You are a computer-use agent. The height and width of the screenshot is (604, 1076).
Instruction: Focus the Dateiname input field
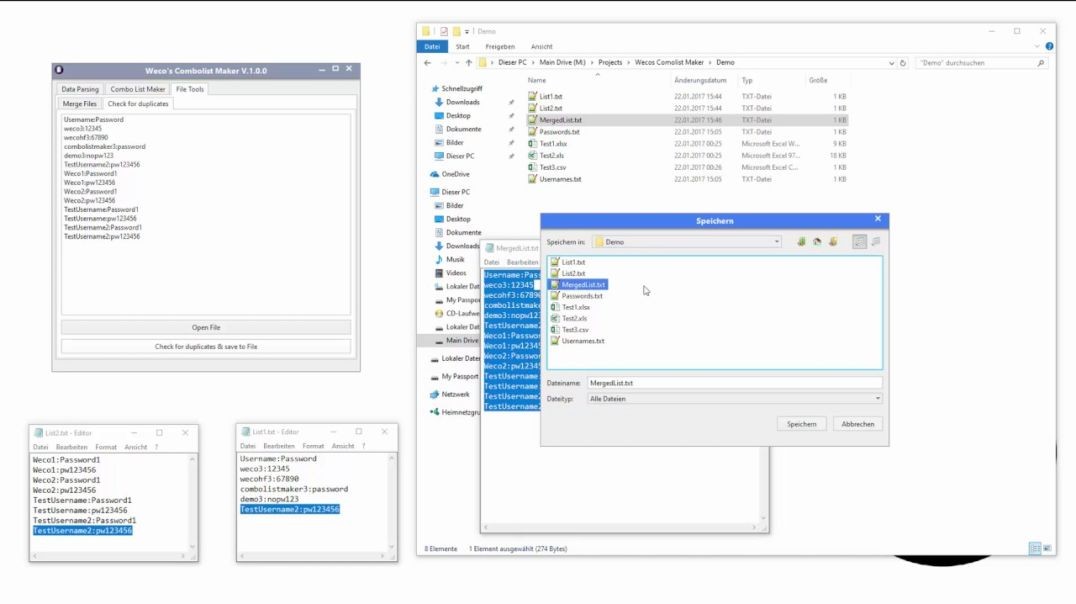click(x=734, y=383)
